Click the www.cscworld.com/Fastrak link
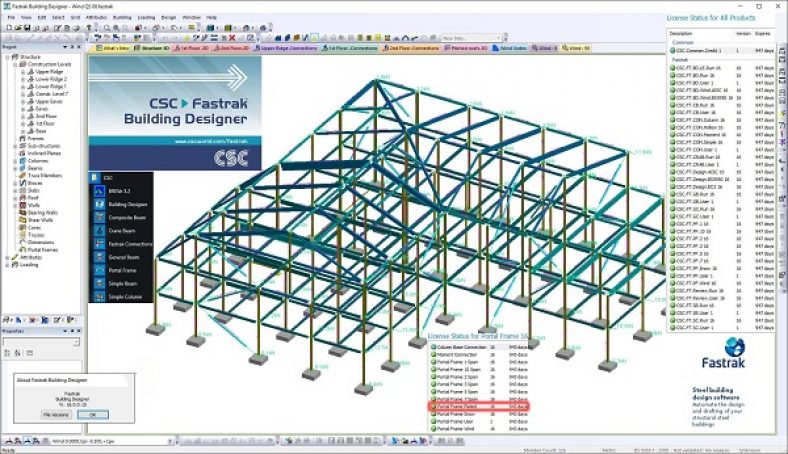 211,142
